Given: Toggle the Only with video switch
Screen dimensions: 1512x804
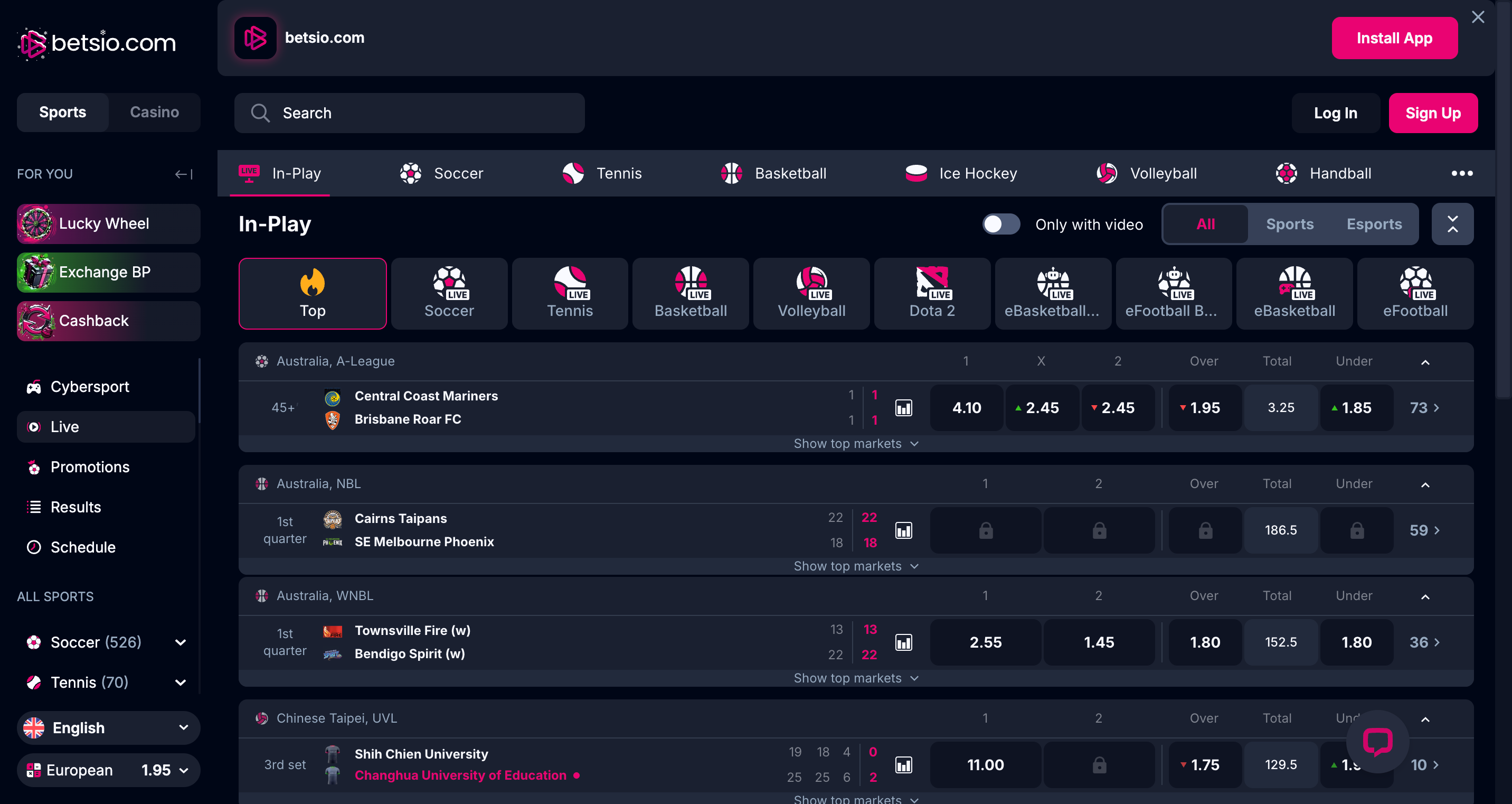Looking at the screenshot, I should click(x=1001, y=224).
